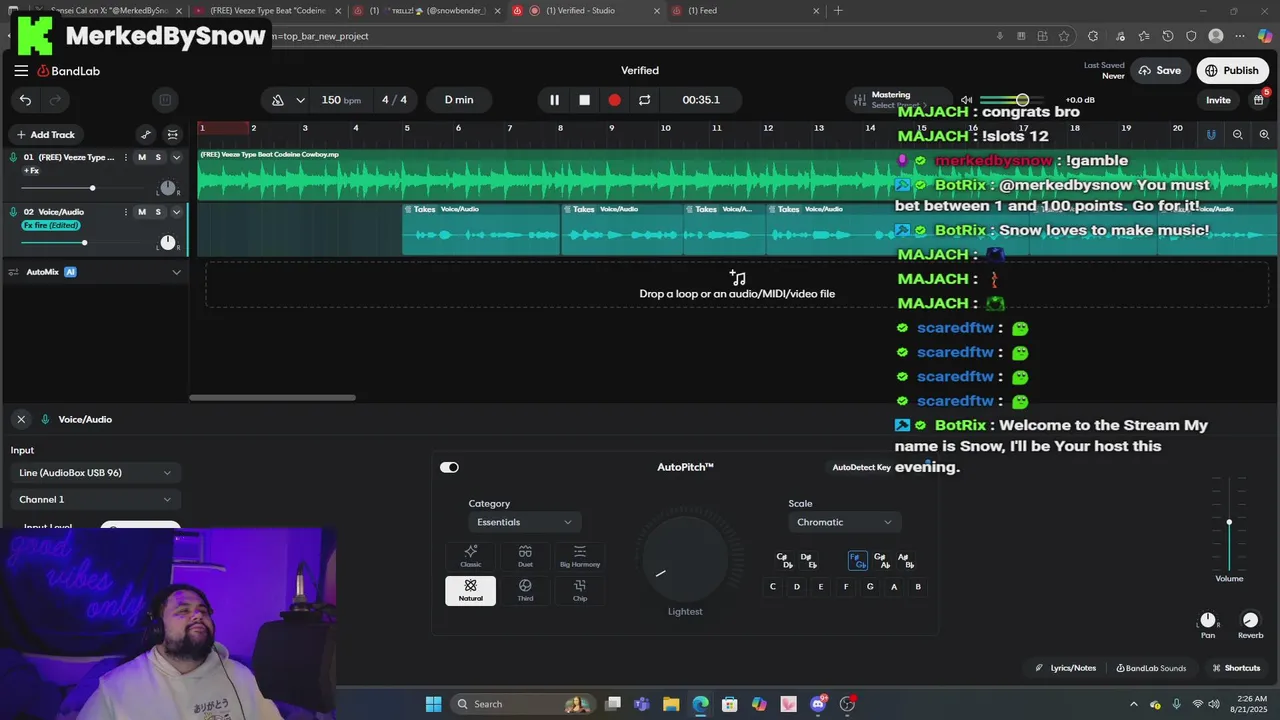Open track 01 three-dot menu
This screenshot has width=1280, height=720.
tap(126, 157)
